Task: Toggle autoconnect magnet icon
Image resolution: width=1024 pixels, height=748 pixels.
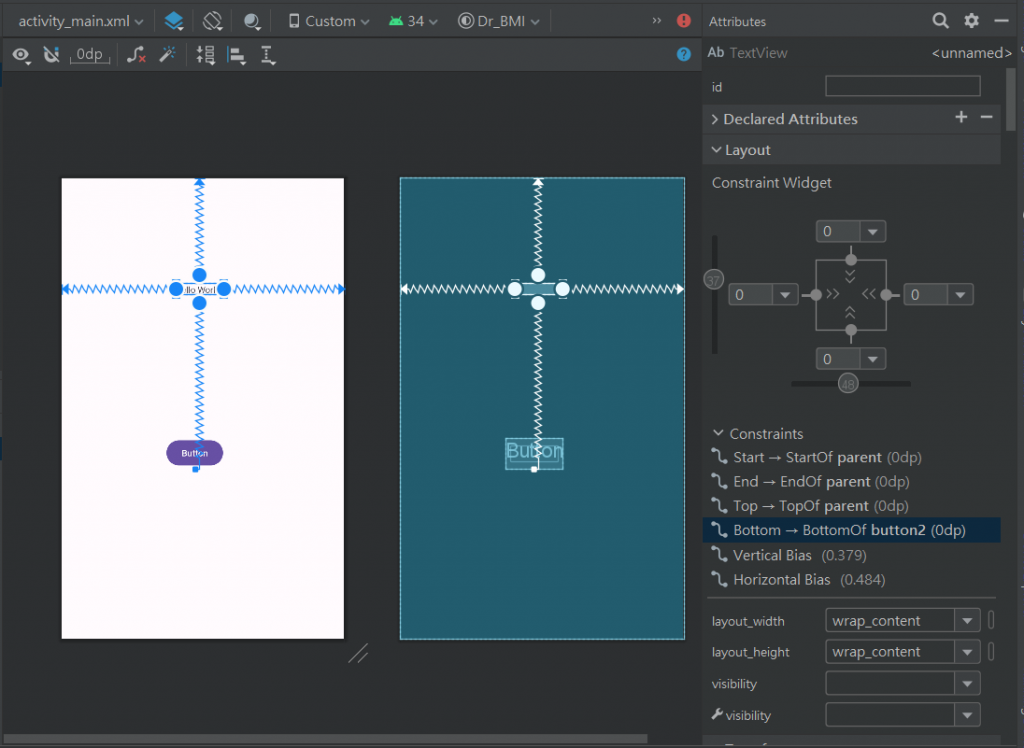Action: pos(51,55)
